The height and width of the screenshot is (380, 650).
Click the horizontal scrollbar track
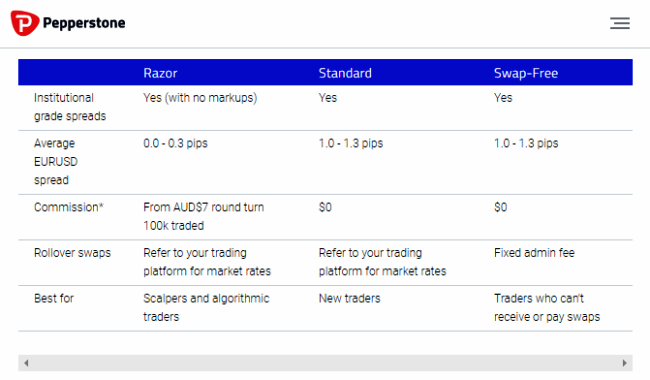325,363
